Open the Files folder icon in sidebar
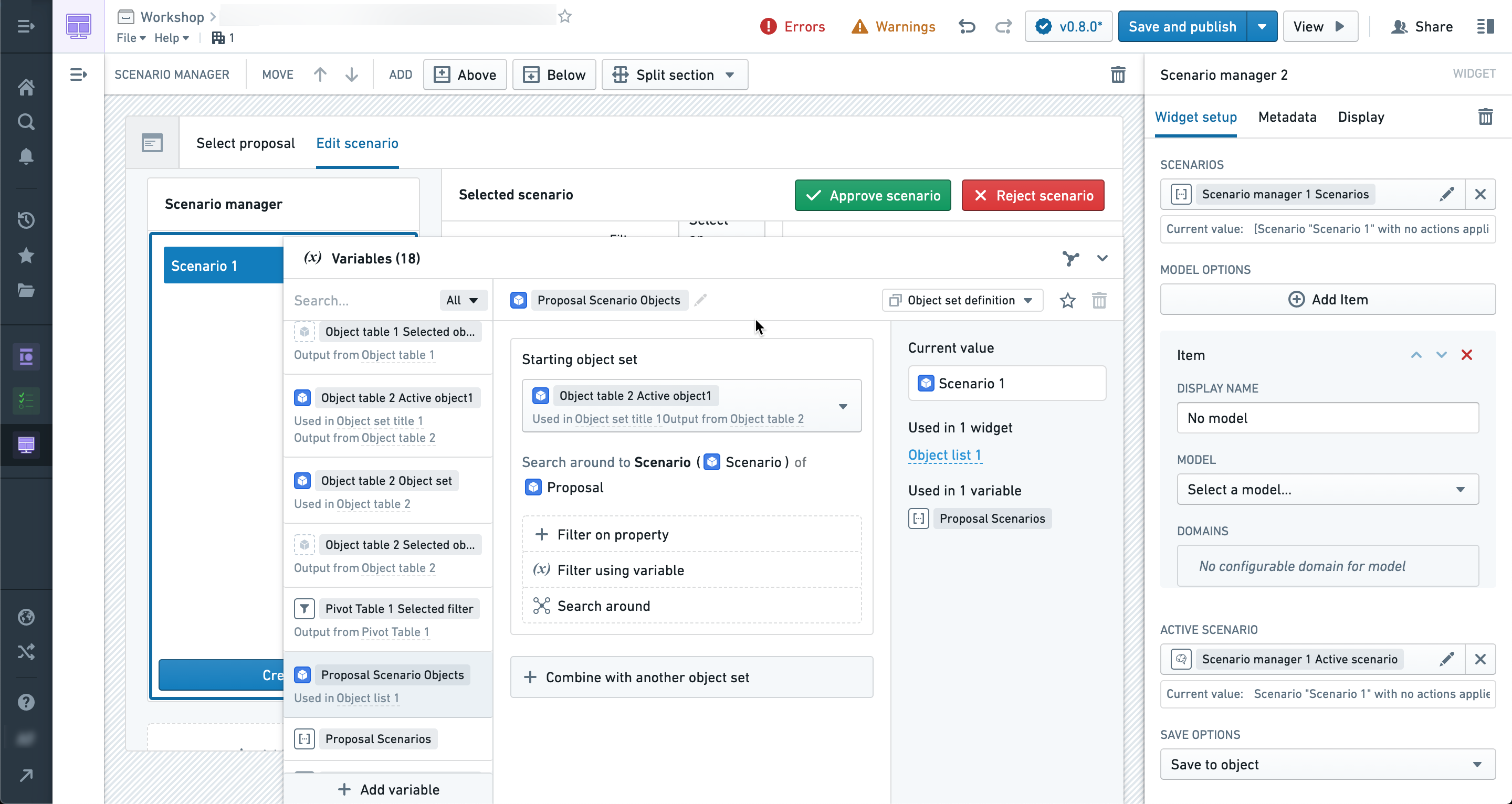The width and height of the screenshot is (1512, 804). [x=26, y=291]
